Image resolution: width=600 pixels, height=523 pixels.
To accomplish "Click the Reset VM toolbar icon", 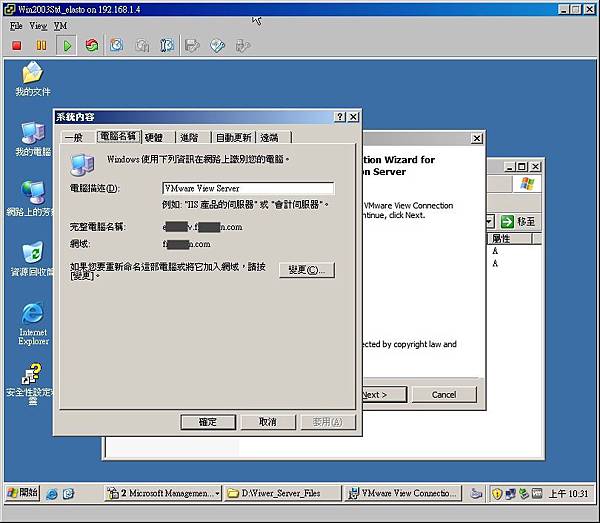I will point(92,46).
